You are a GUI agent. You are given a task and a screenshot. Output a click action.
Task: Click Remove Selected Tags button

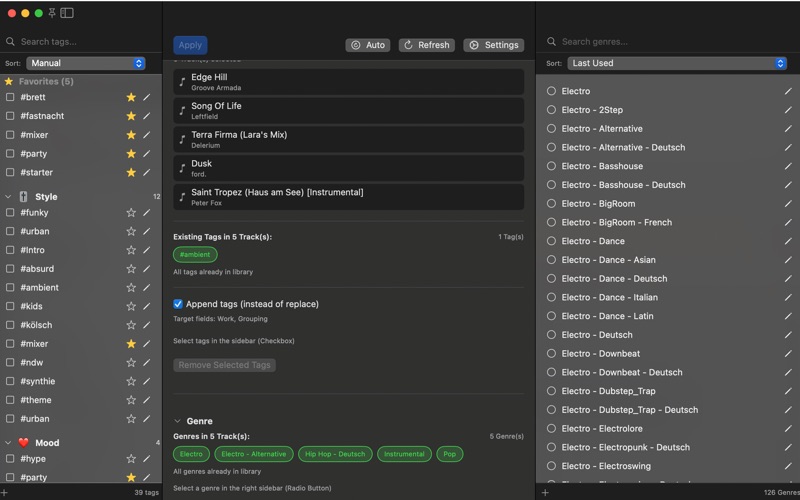pos(224,365)
